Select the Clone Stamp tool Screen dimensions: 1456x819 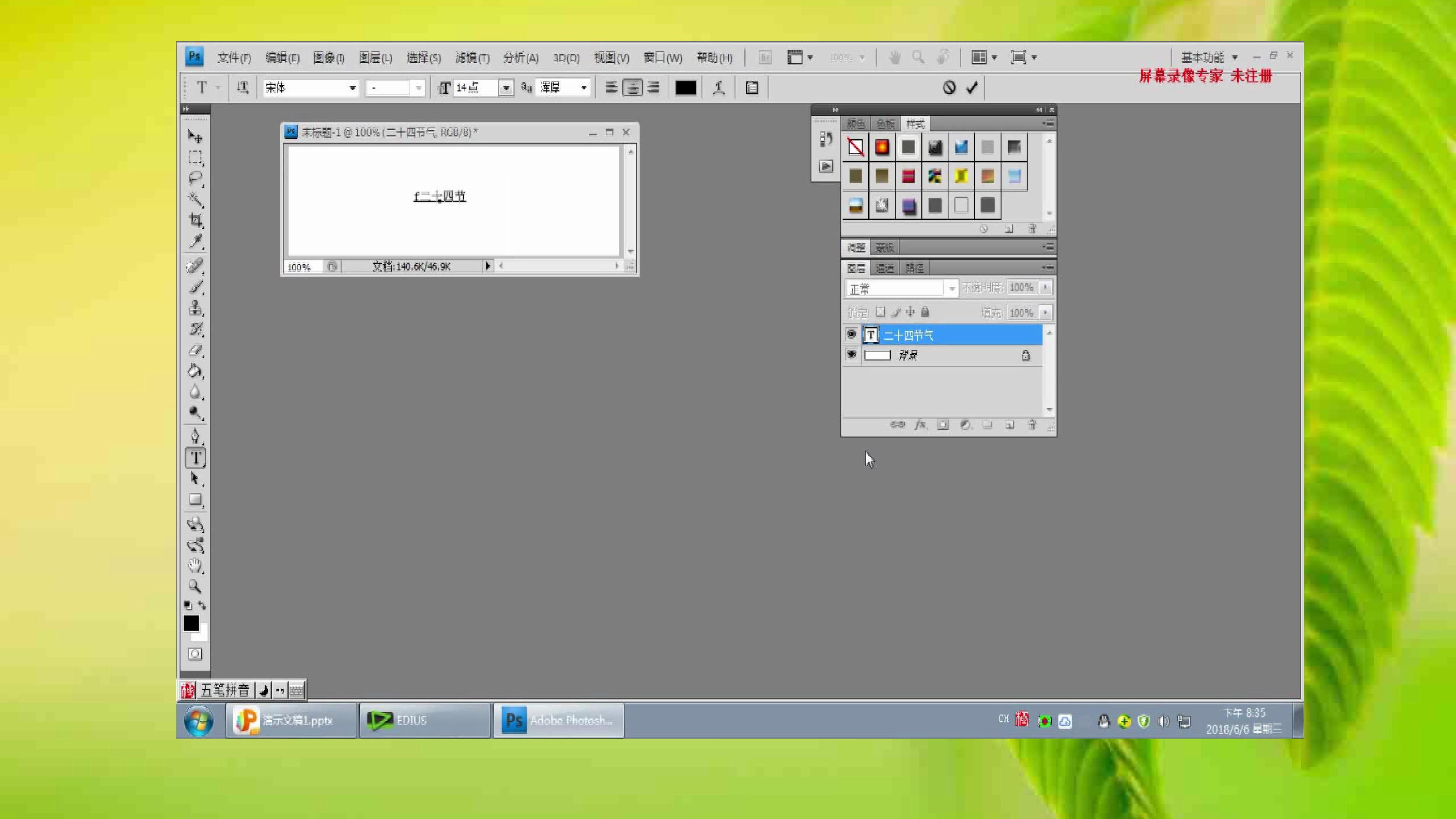(195, 308)
